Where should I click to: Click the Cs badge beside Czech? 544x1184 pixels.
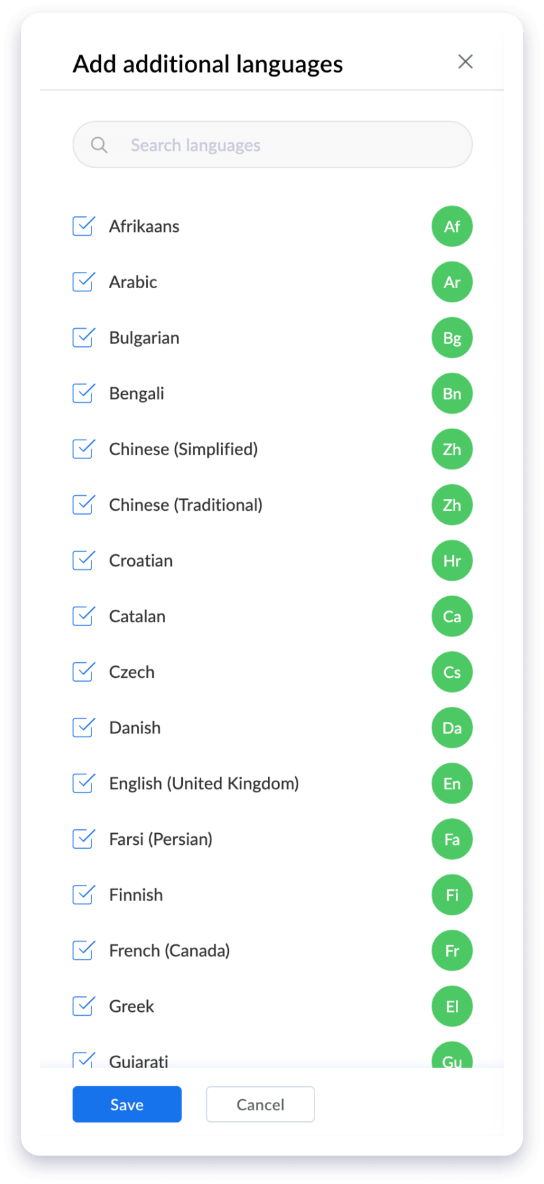click(452, 672)
